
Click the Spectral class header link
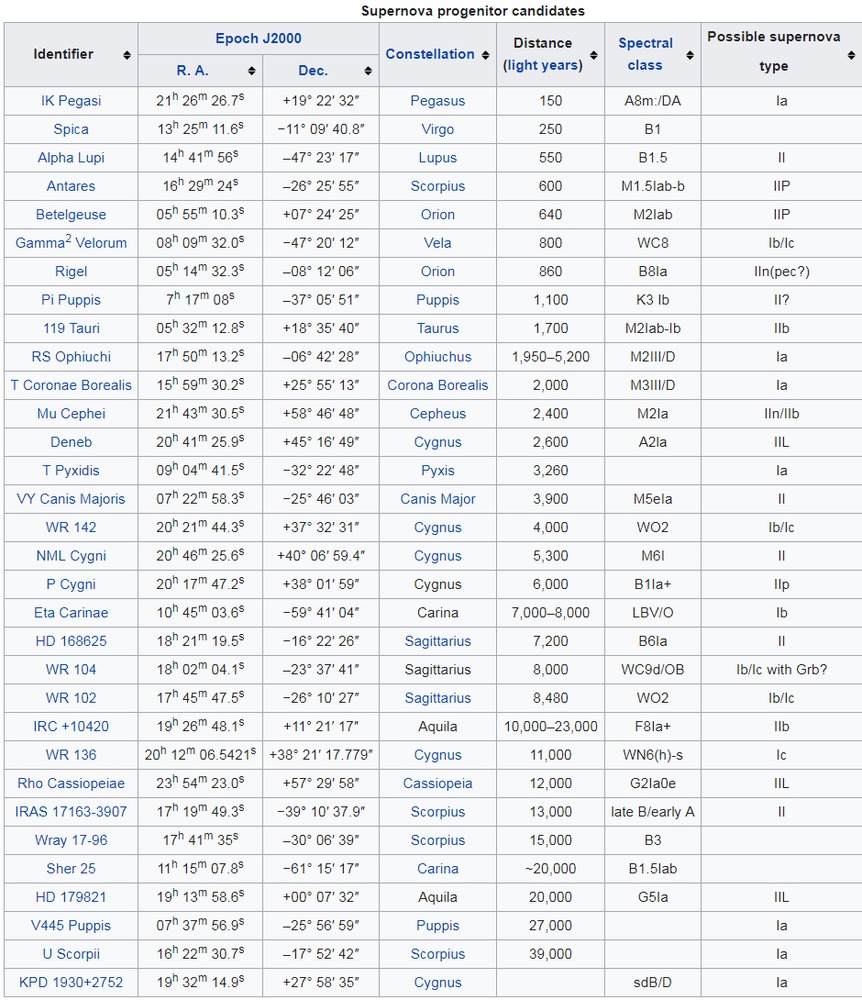click(x=645, y=54)
